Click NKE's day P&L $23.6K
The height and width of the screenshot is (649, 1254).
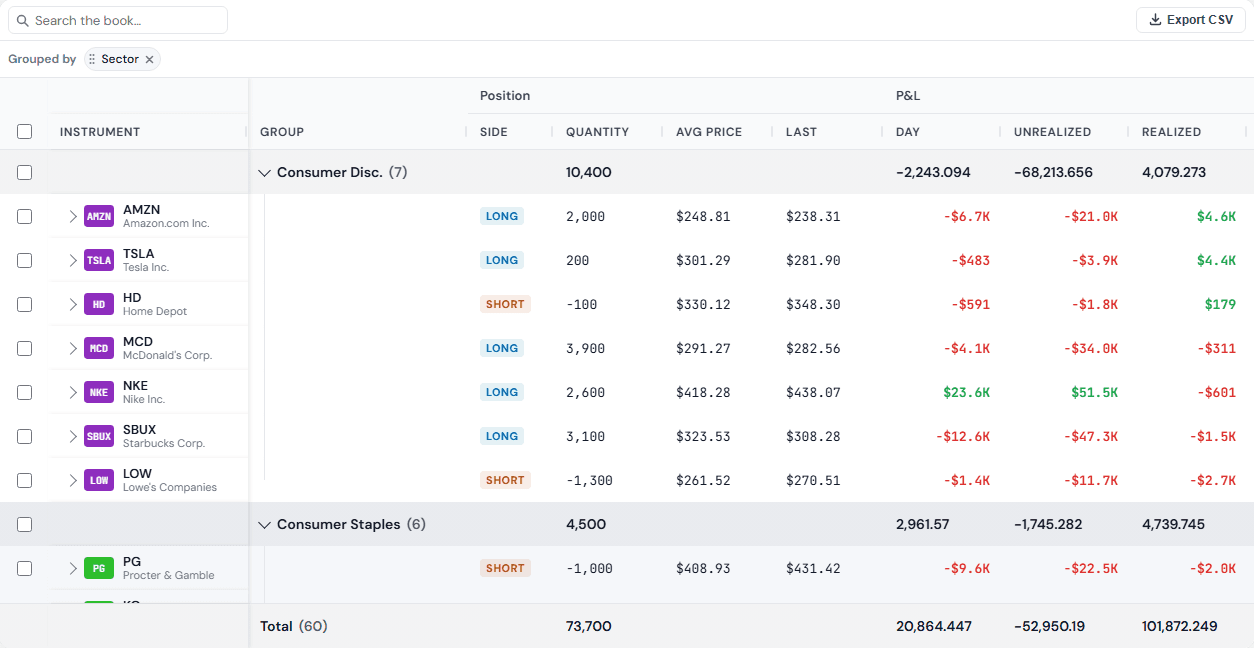point(966,392)
